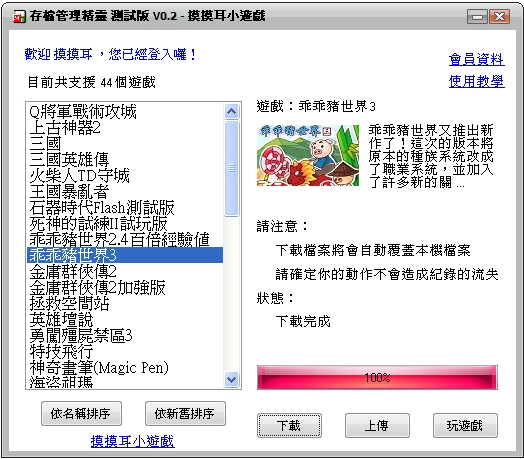Select 上古神器2 in the game list
This screenshot has height=459, width=524.
click(x=125, y=127)
